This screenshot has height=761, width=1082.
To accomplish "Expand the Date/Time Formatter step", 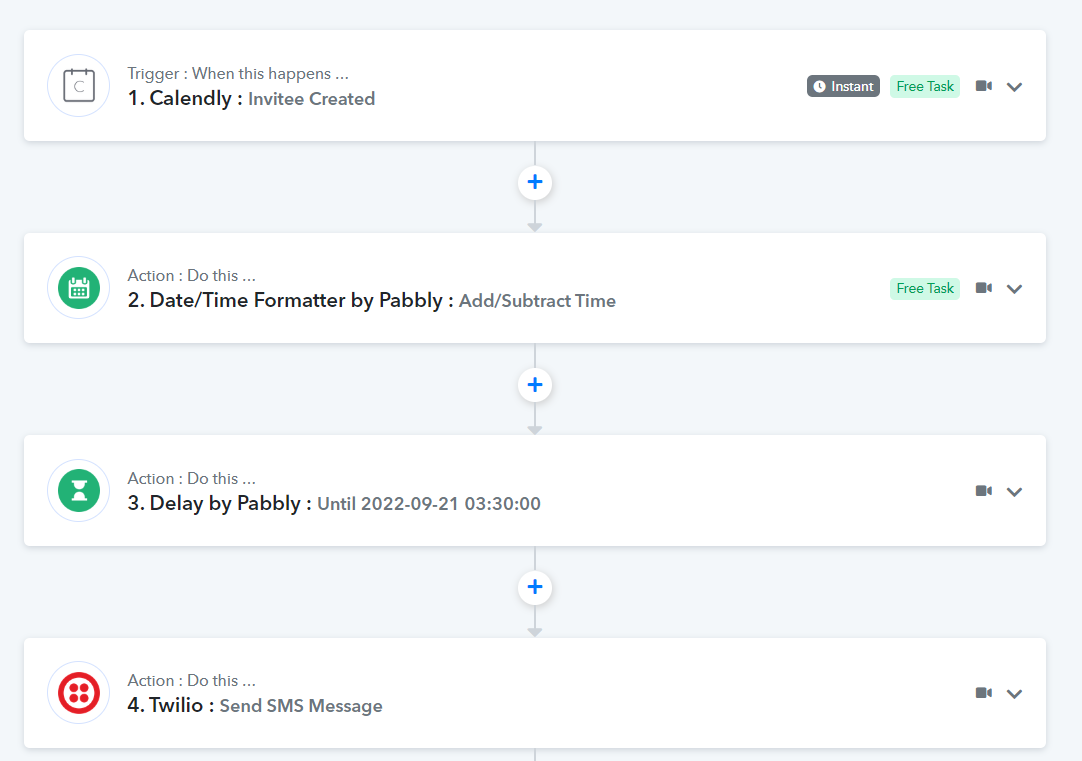I will tap(1014, 289).
